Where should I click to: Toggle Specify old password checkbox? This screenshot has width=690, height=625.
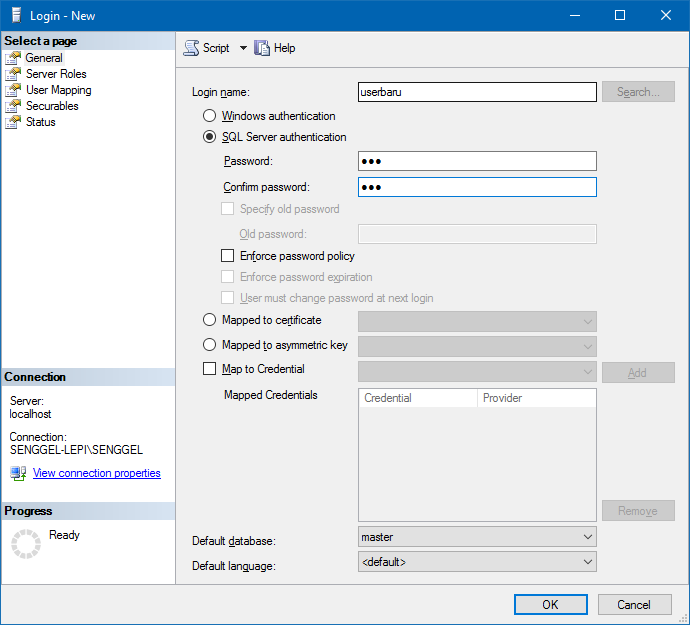pyautogui.click(x=227, y=209)
